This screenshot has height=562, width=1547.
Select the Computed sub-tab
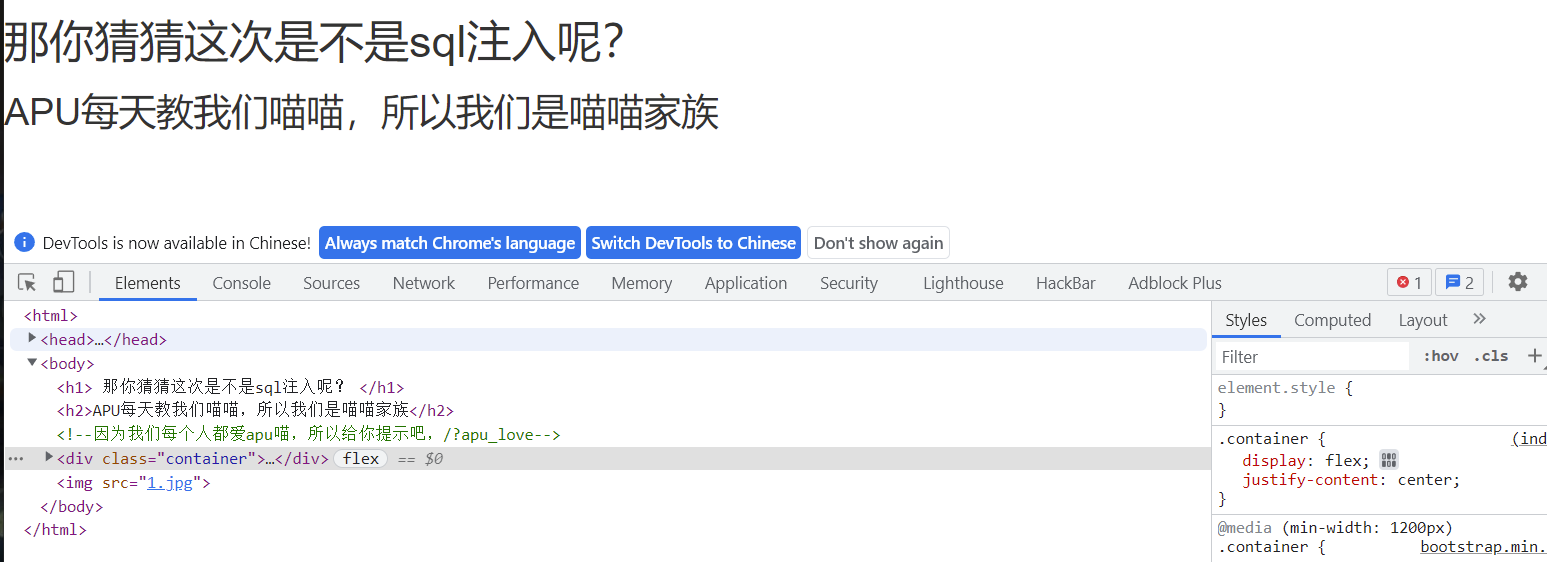tap(1332, 320)
